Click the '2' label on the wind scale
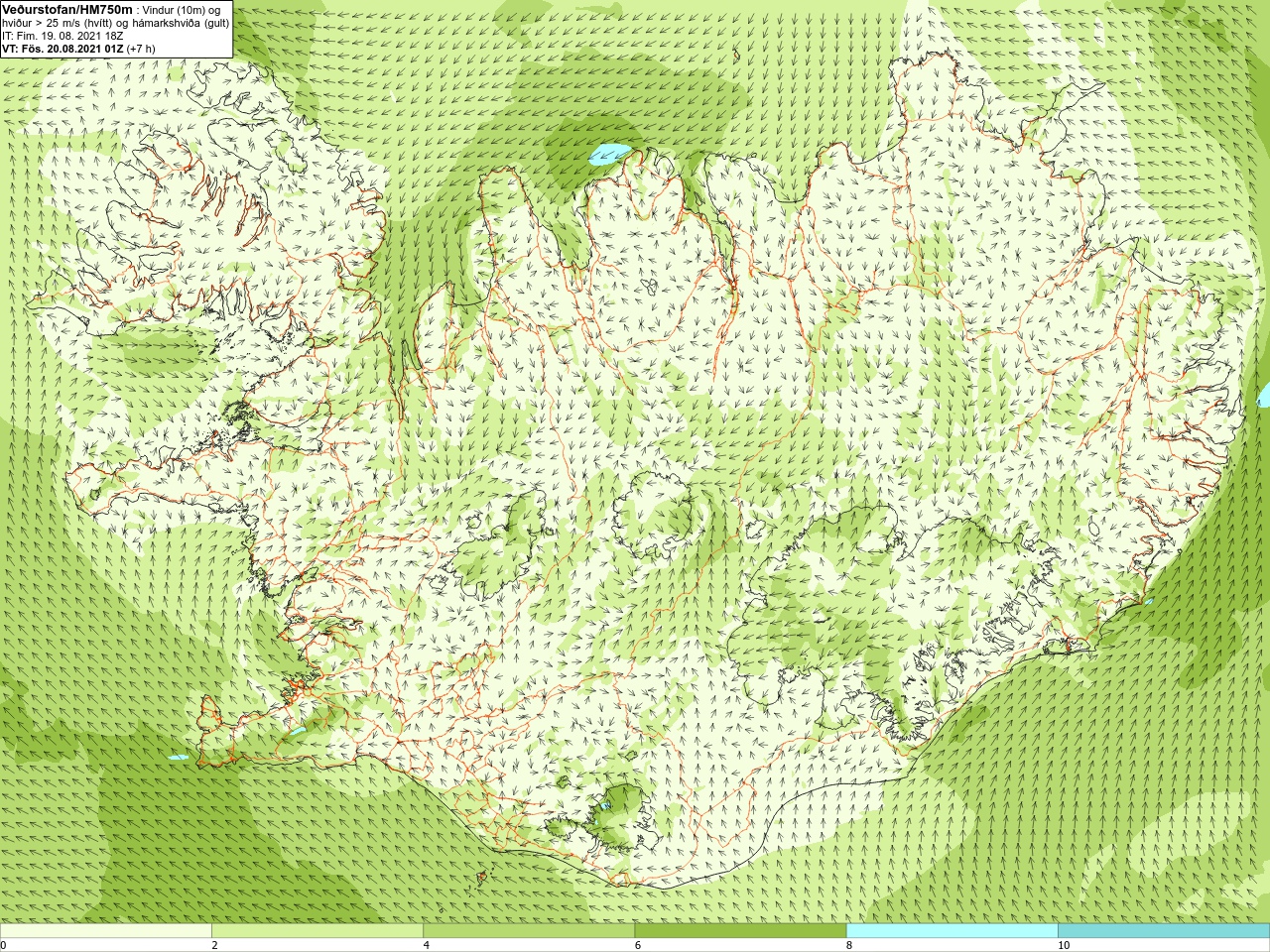The image size is (1270, 952). click(214, 945)
